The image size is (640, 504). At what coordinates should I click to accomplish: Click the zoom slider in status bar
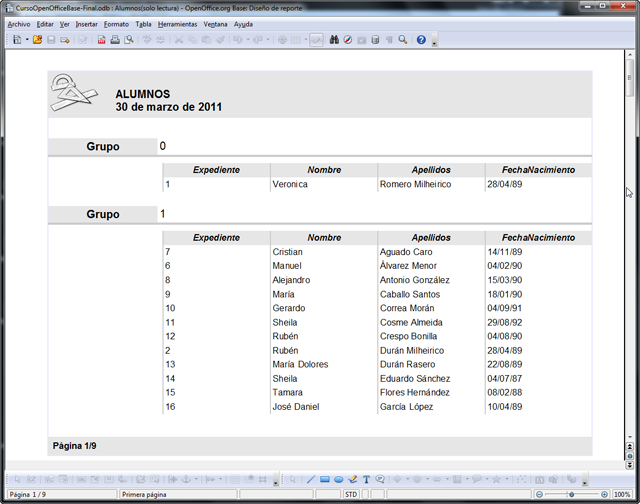pyautogui.click(x=571, y=495)
